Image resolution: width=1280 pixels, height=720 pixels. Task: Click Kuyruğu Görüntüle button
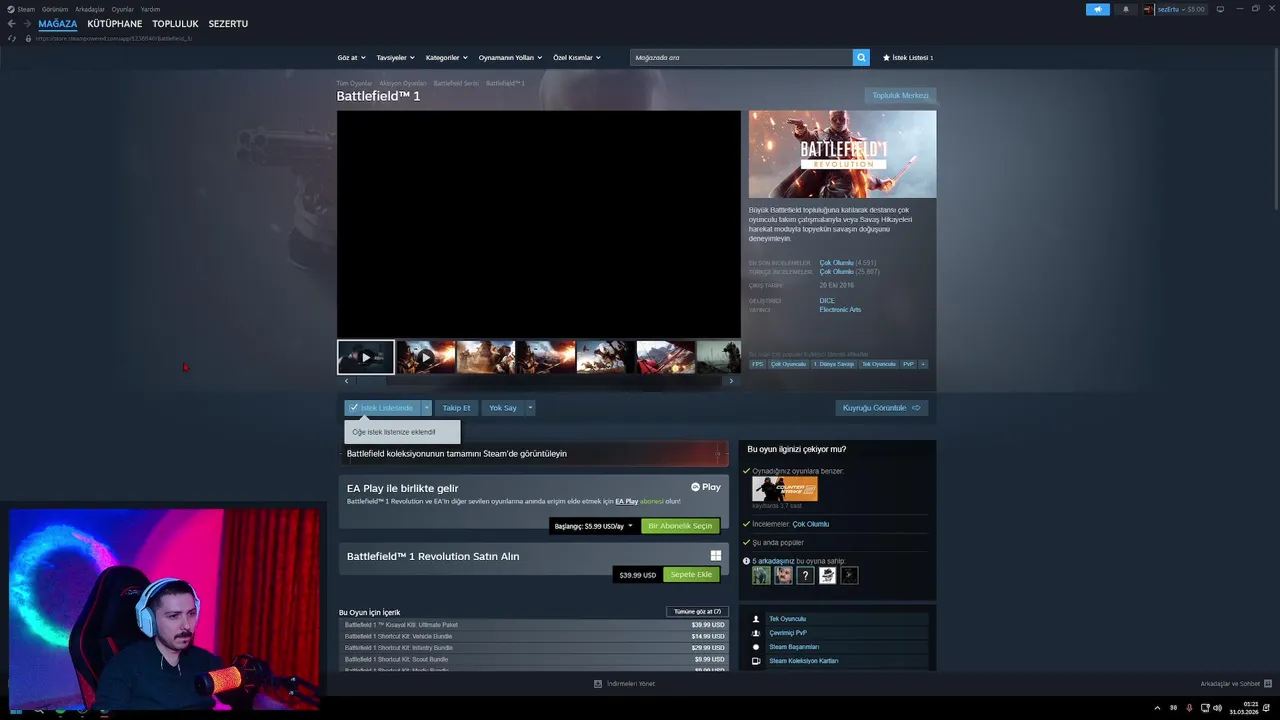[881, 408]
